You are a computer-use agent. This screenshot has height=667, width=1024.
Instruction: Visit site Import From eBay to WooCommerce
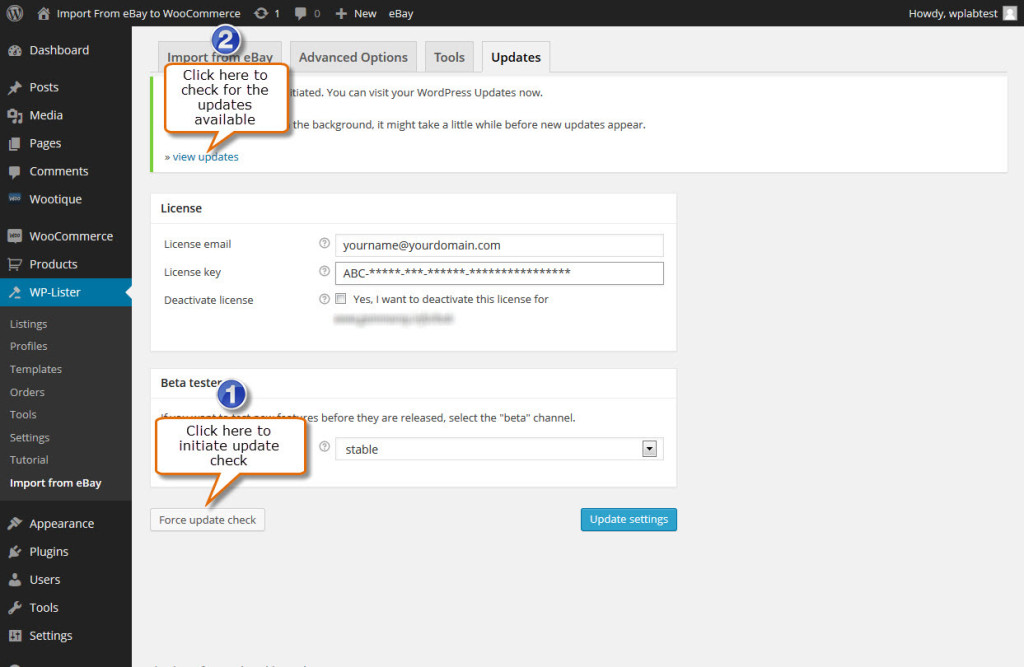coord(148,13)
